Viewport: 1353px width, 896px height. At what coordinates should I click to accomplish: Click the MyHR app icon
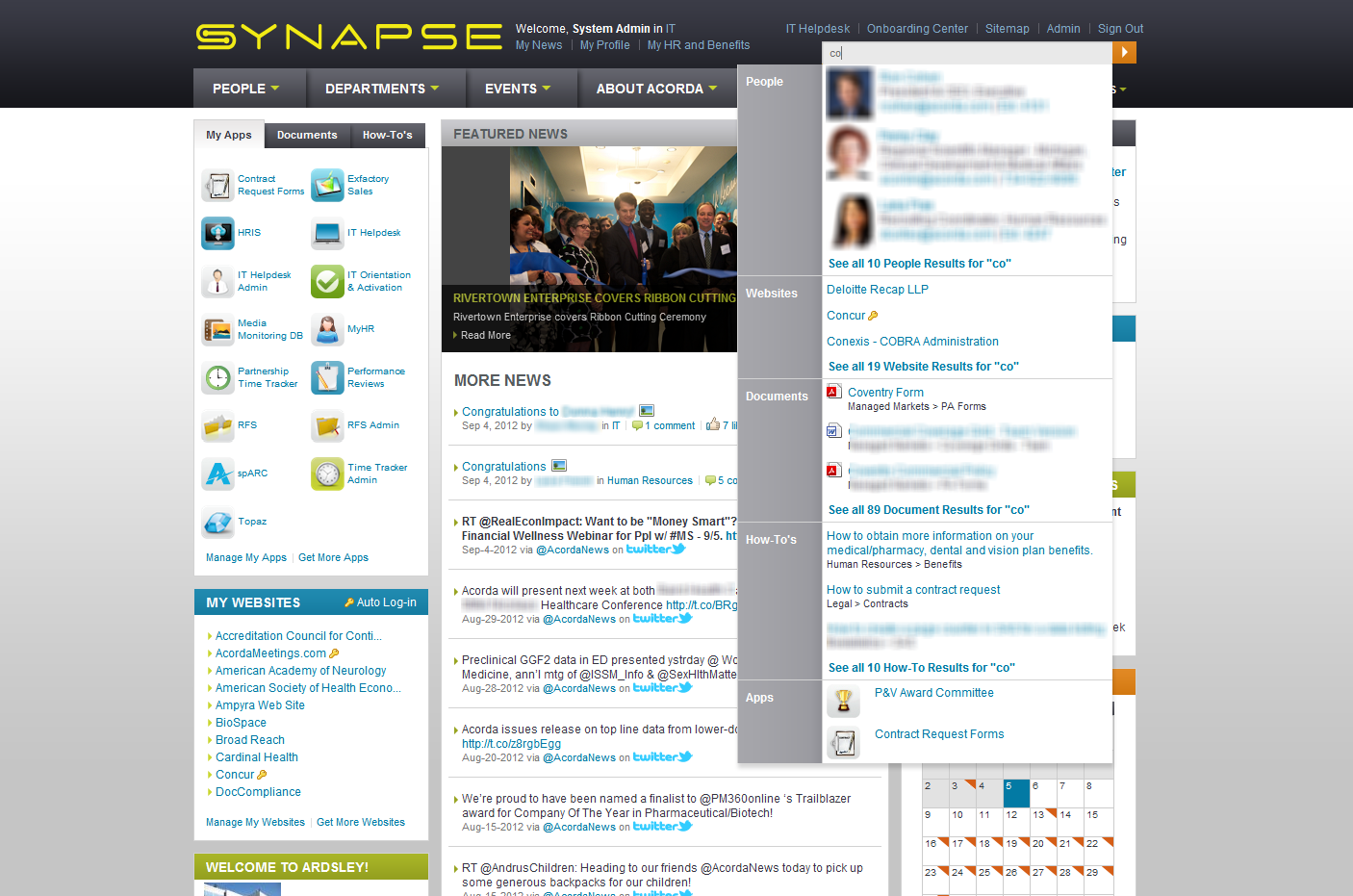(x=327, y=330)
